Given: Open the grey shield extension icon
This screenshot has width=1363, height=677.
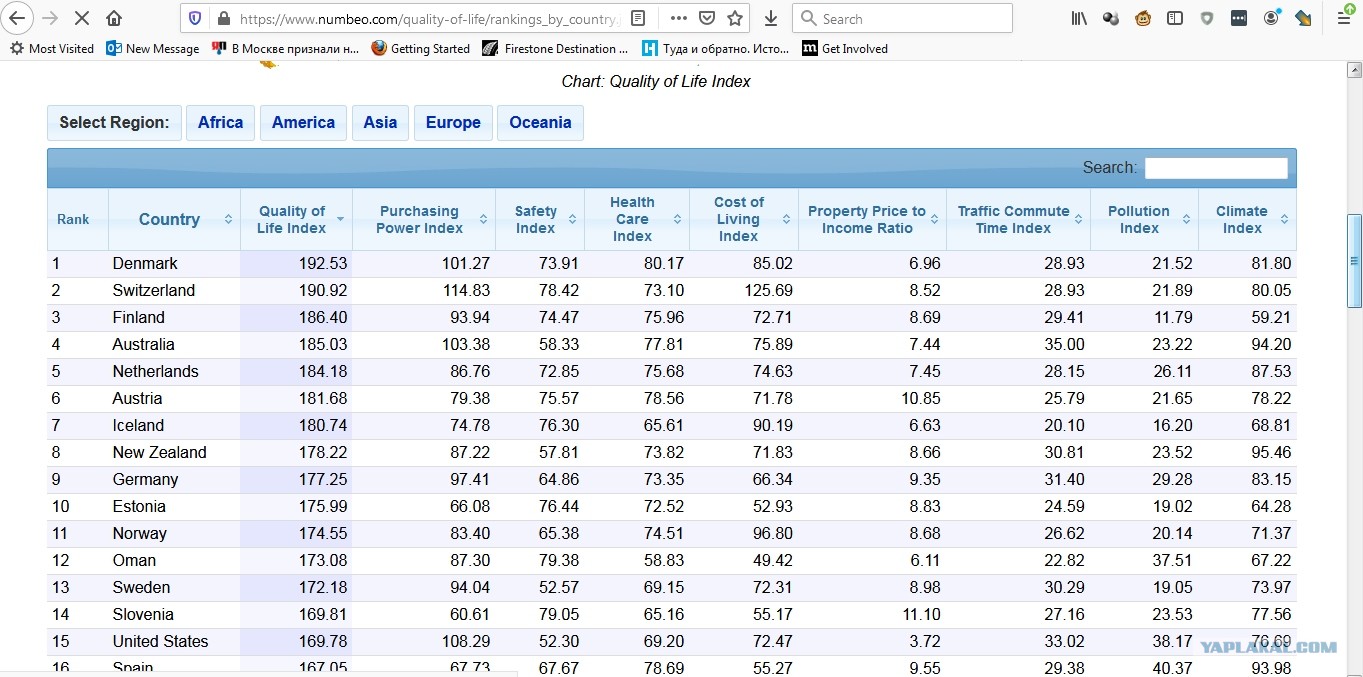Looking at the screenshot, I should (1207, 18).
